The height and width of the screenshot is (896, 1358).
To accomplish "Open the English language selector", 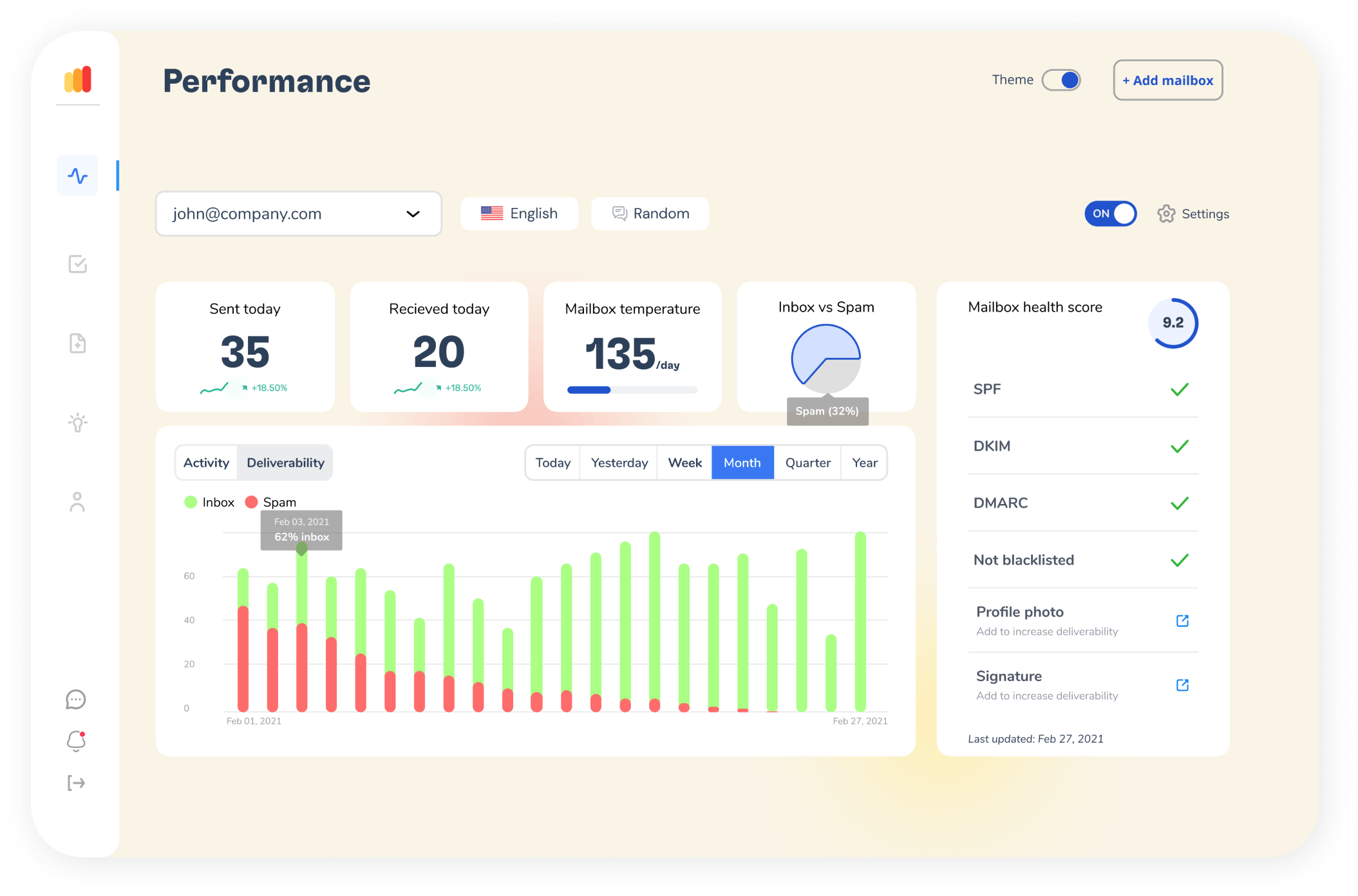I will coord(519,214).
